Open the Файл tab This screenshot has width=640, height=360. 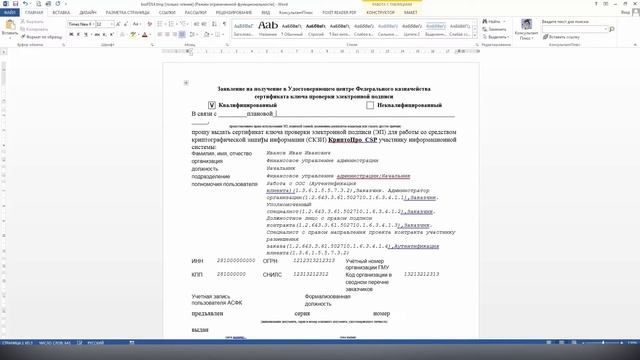pos(10,13)
